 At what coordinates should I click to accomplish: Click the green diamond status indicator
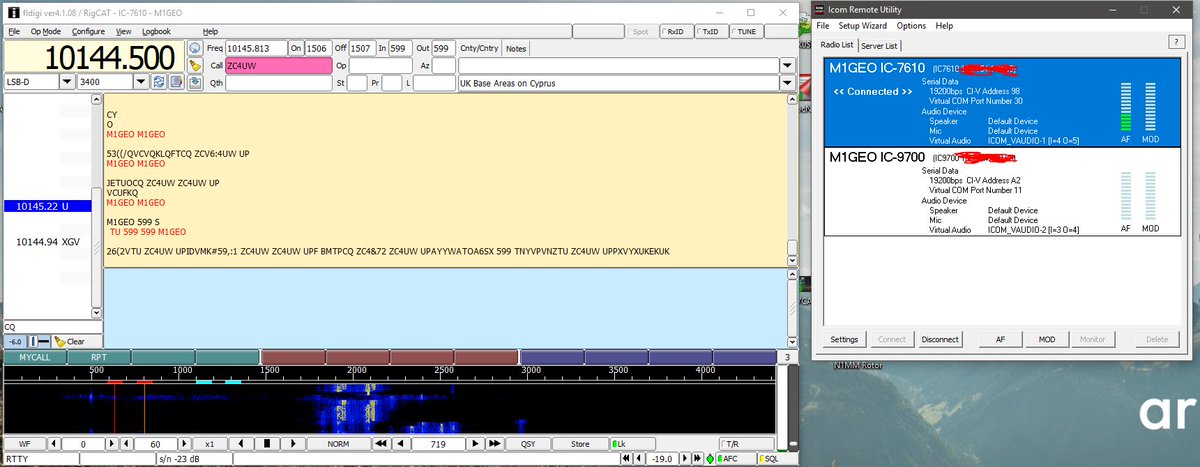709,460
